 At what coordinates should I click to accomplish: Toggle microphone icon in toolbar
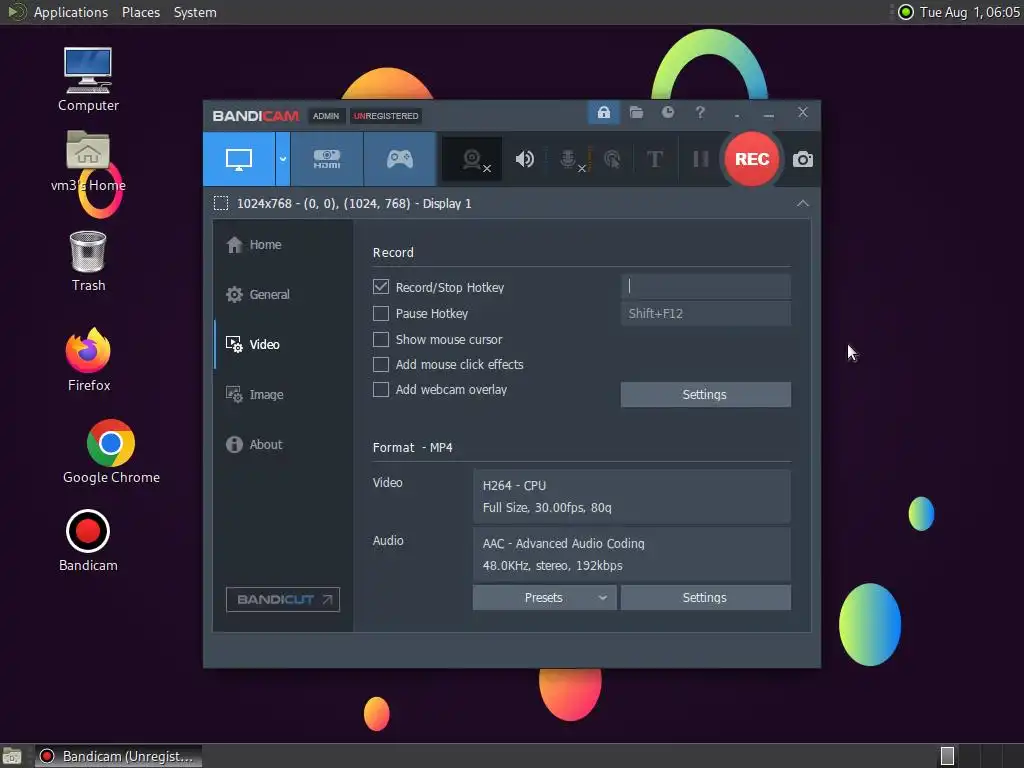coord(570,159)
